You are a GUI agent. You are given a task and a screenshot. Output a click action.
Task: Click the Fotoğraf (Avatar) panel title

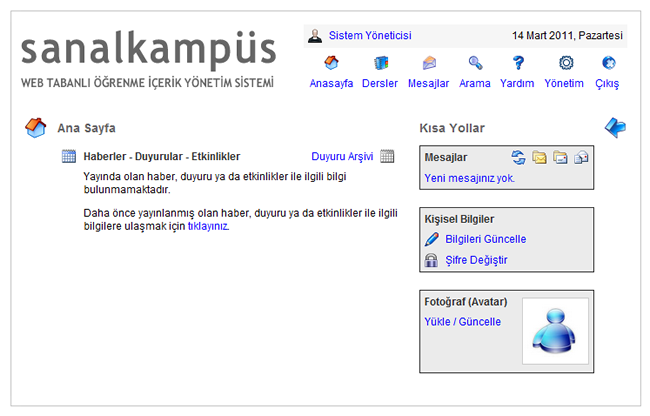coord(466,302)
